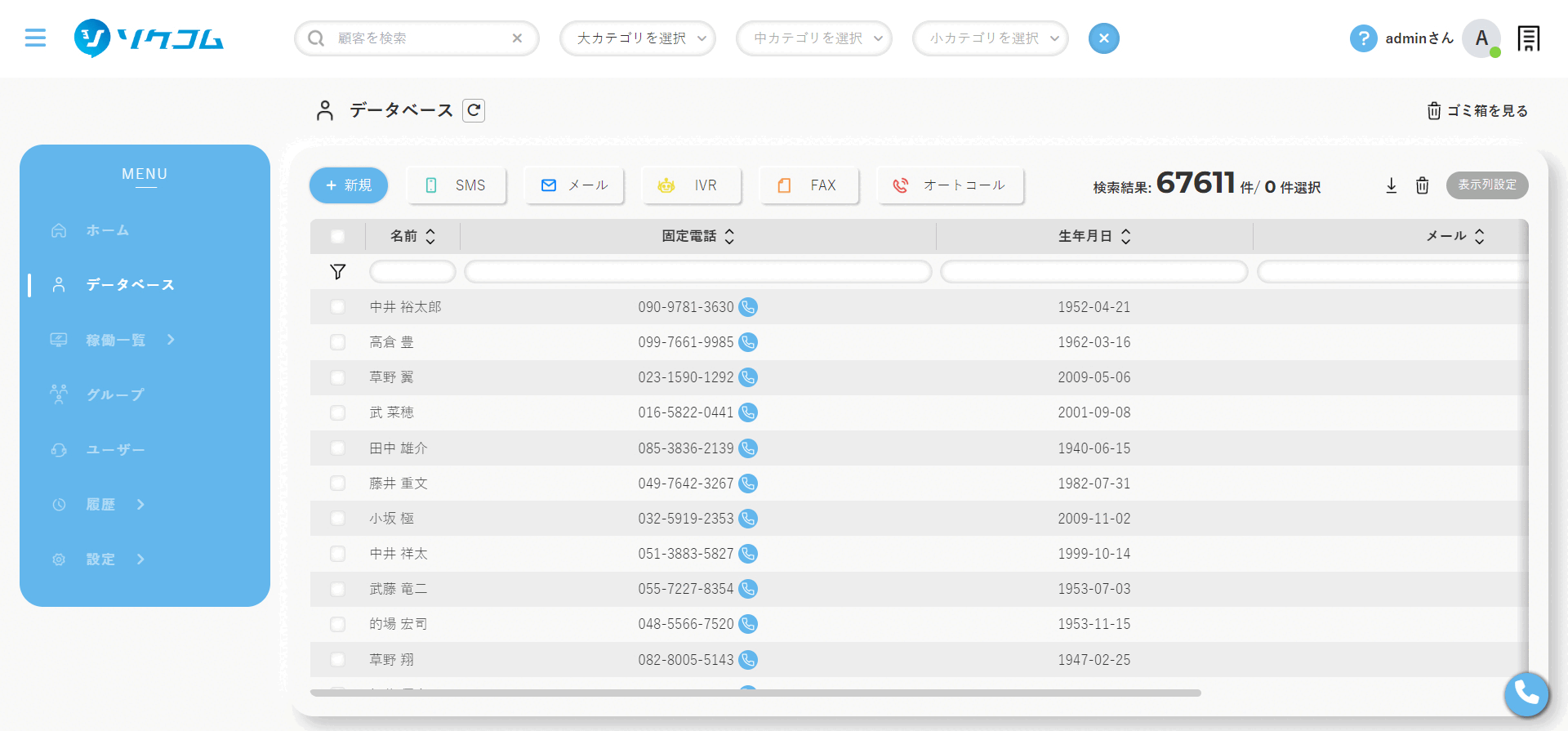Click the 新規 button
1568x731 pixels.
coord(349,185)
